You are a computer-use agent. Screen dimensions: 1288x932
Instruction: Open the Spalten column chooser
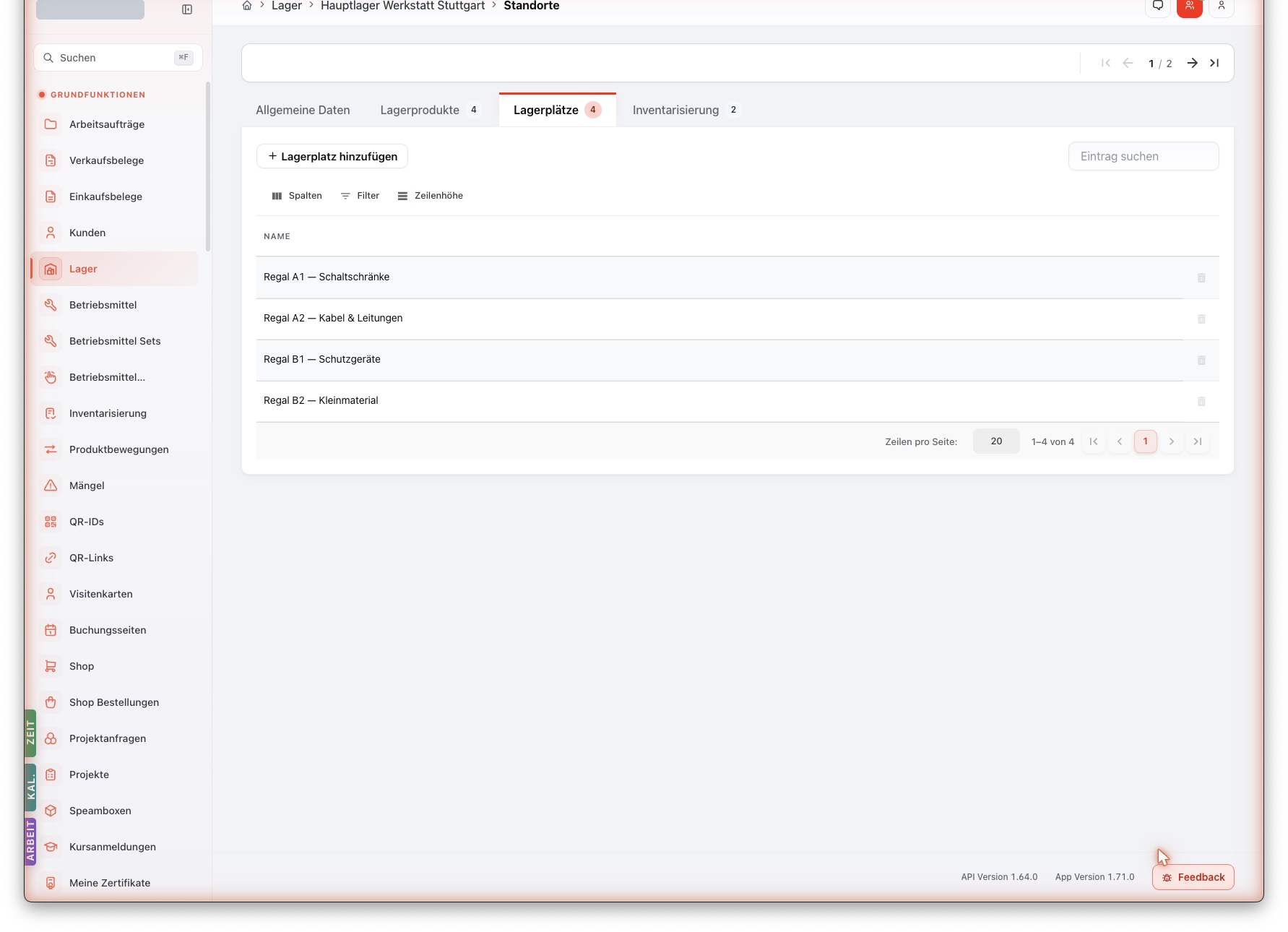[297, 196]
